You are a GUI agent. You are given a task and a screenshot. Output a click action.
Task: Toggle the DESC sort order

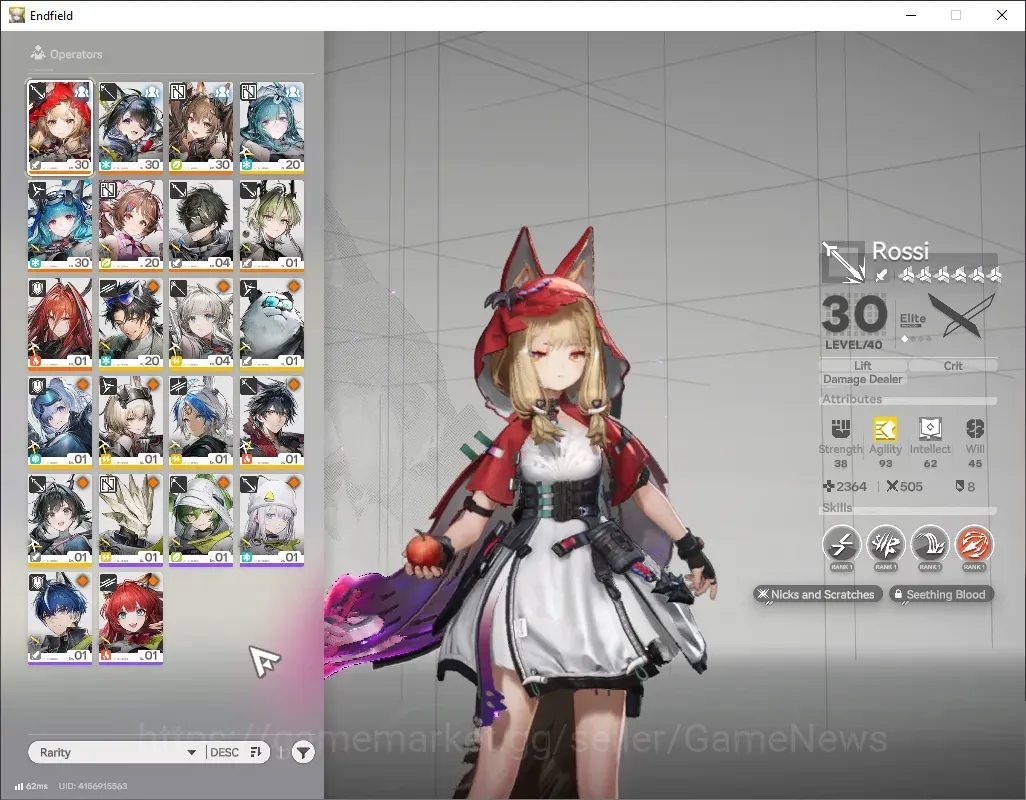pos(236,752)
